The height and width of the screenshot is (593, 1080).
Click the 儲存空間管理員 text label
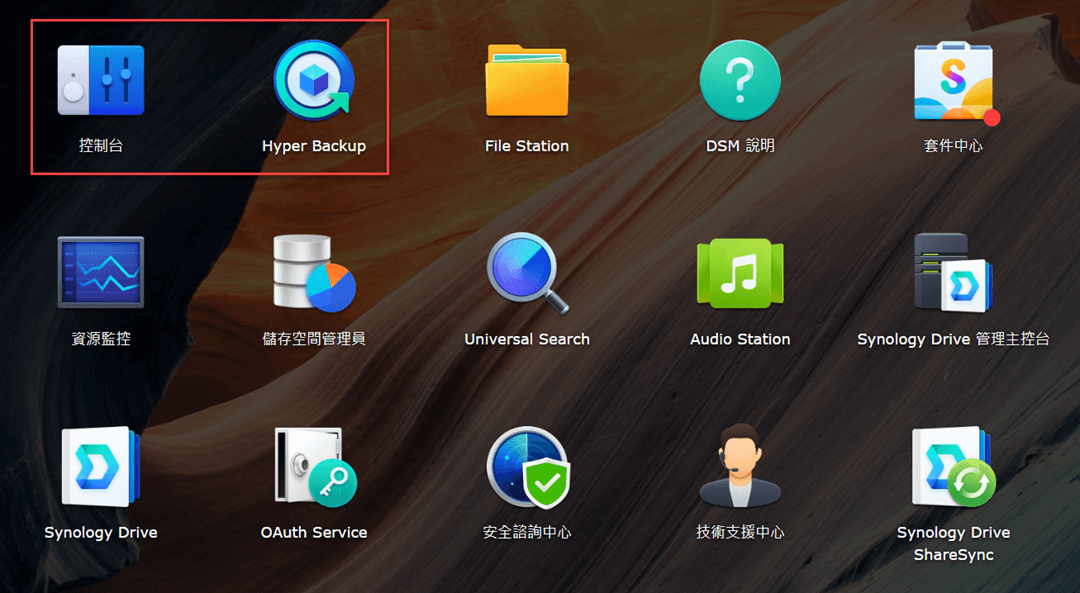[x=314, y=338]
